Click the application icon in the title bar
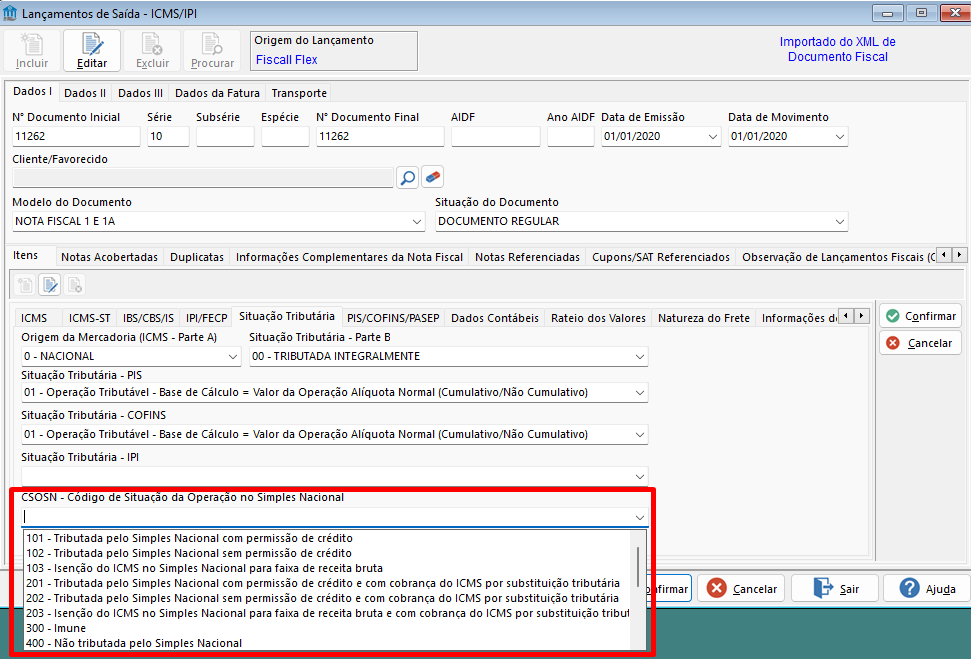Screen dimensions: 971x659 click(10, 13)
